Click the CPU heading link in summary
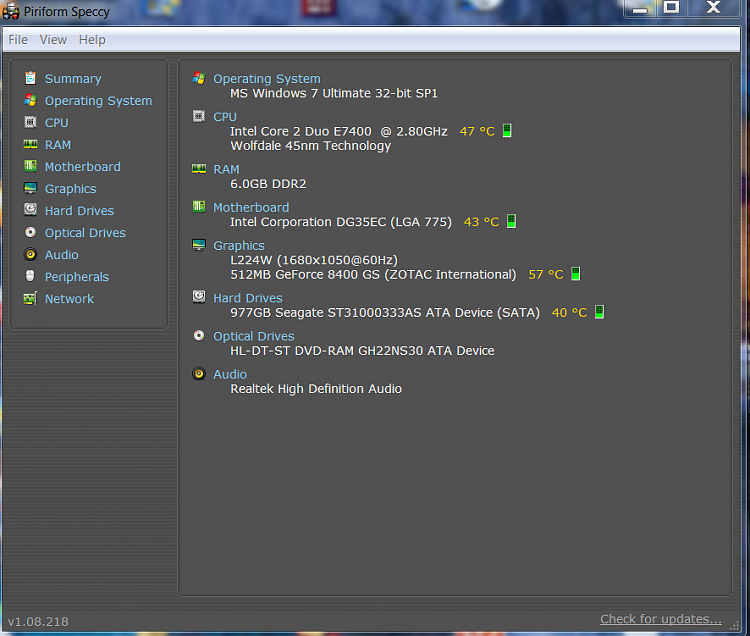The height and width of the screenshot is (636, 750). (225, 116)
